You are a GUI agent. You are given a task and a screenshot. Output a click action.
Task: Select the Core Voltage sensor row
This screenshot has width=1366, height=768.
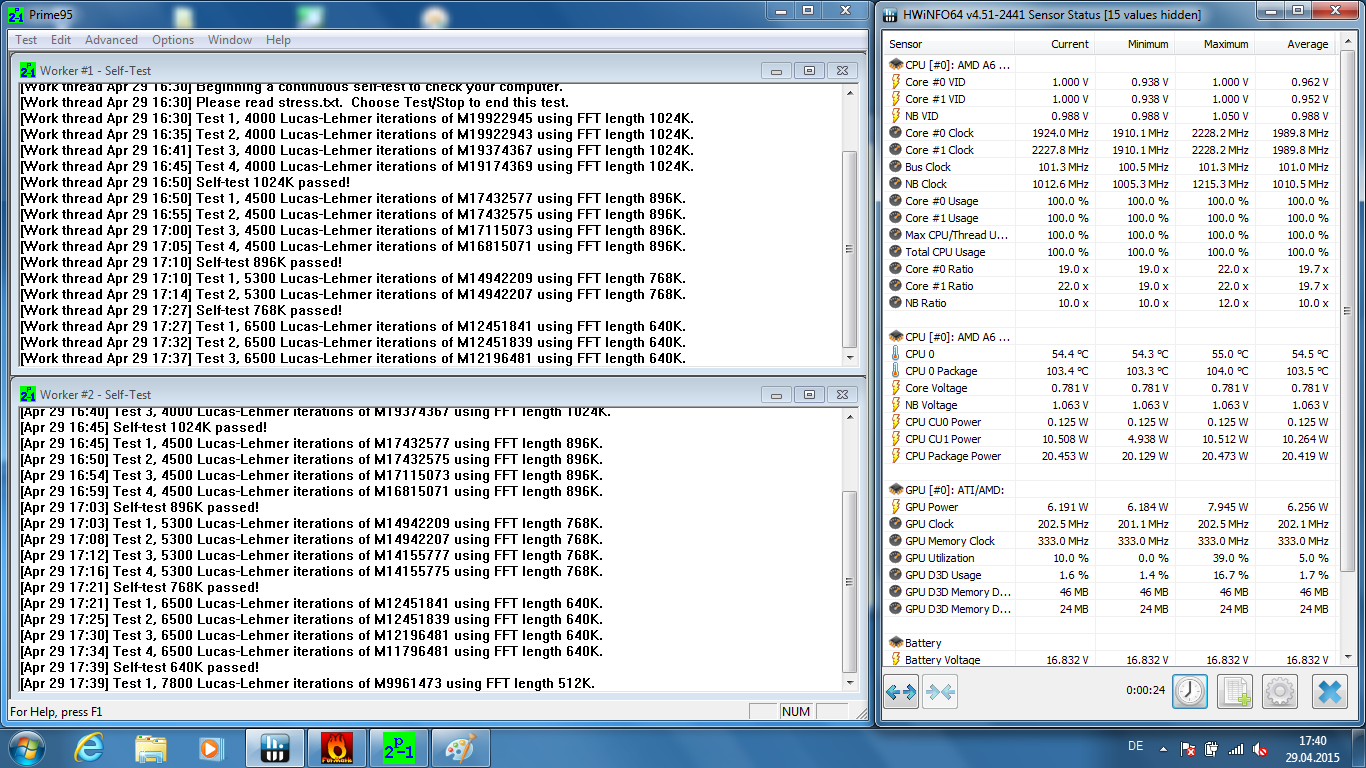pos(1111,388)
